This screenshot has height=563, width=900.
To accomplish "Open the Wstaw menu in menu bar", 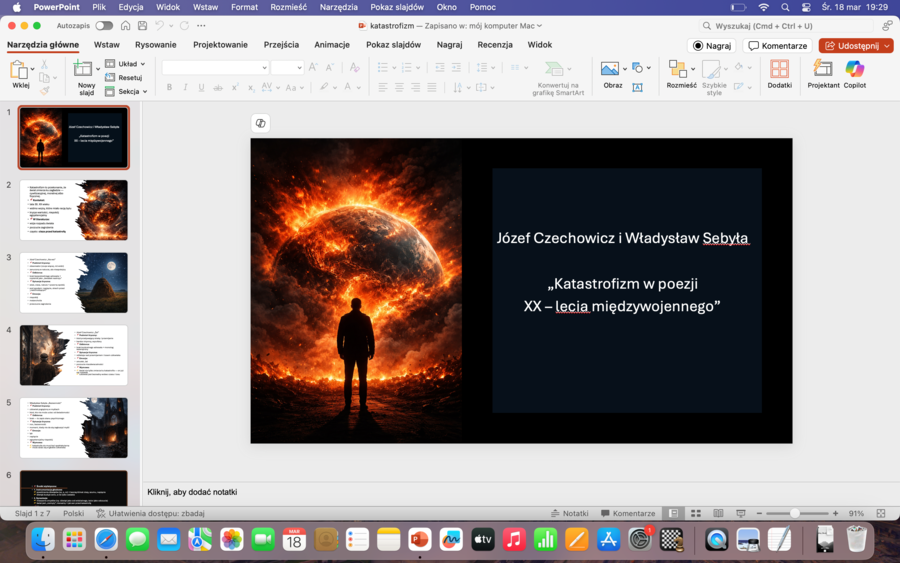I will tap(205, 7).
